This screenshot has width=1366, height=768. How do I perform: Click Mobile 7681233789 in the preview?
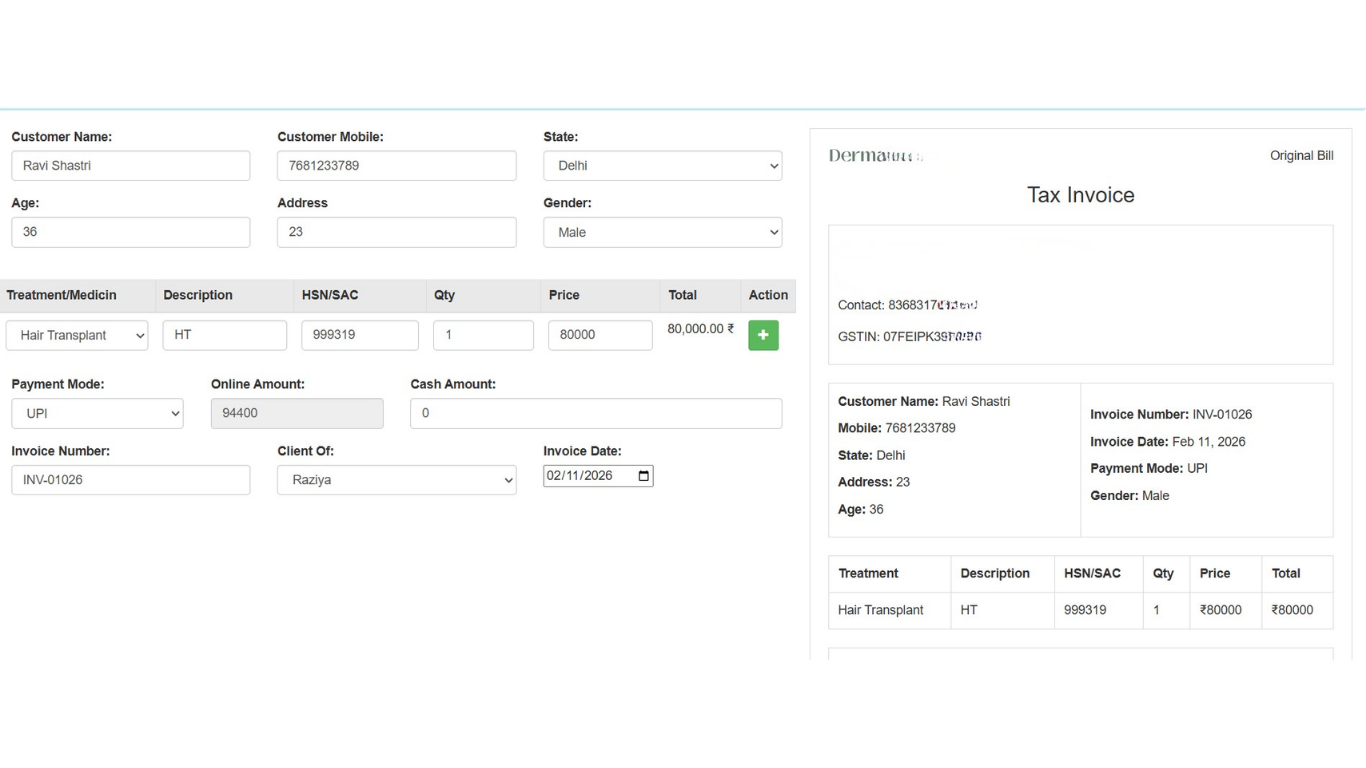tap(897, 428)
